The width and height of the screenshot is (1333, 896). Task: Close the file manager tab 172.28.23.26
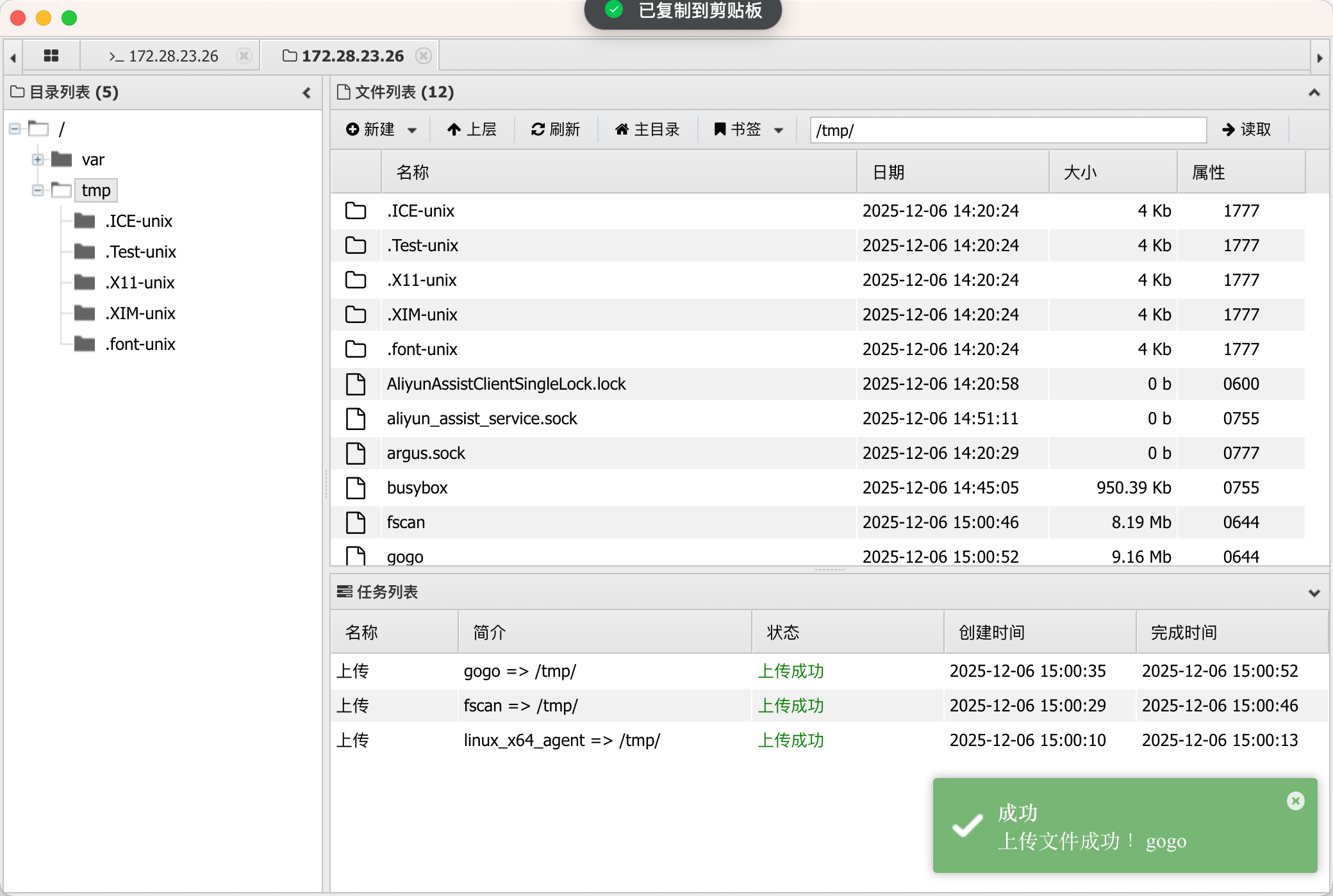[423, 56]
